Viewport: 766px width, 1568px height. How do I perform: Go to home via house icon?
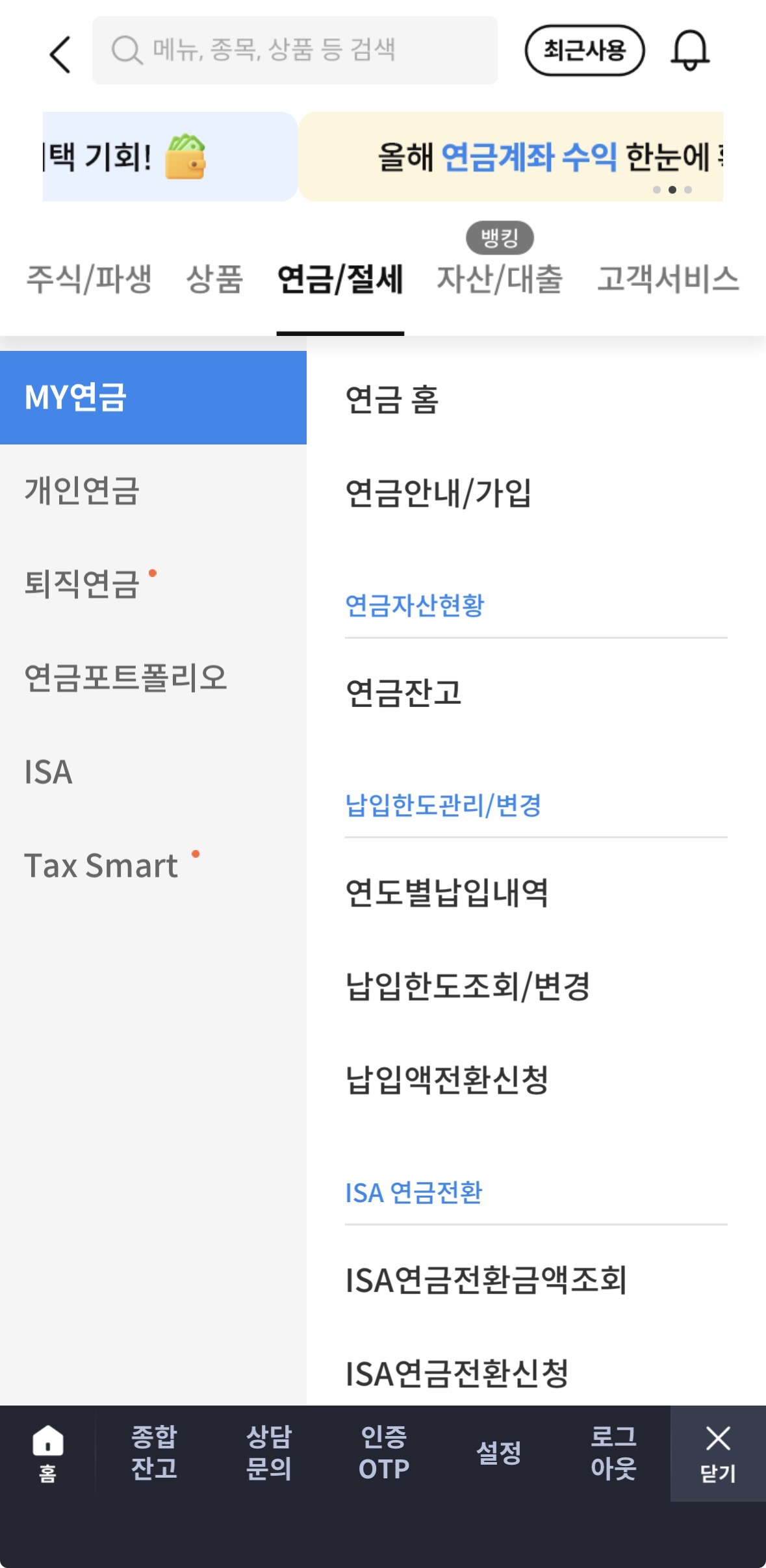click(48, 1454)
